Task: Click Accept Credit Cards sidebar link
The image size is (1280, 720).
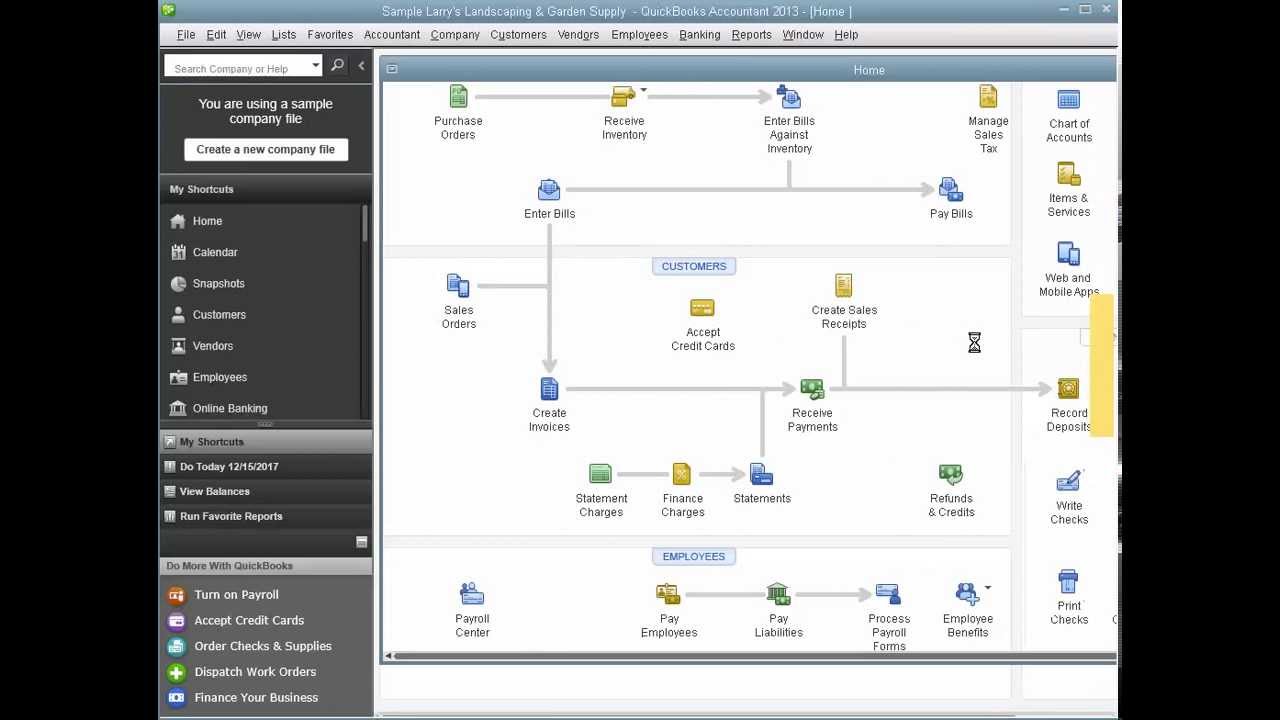Action: 249,621
